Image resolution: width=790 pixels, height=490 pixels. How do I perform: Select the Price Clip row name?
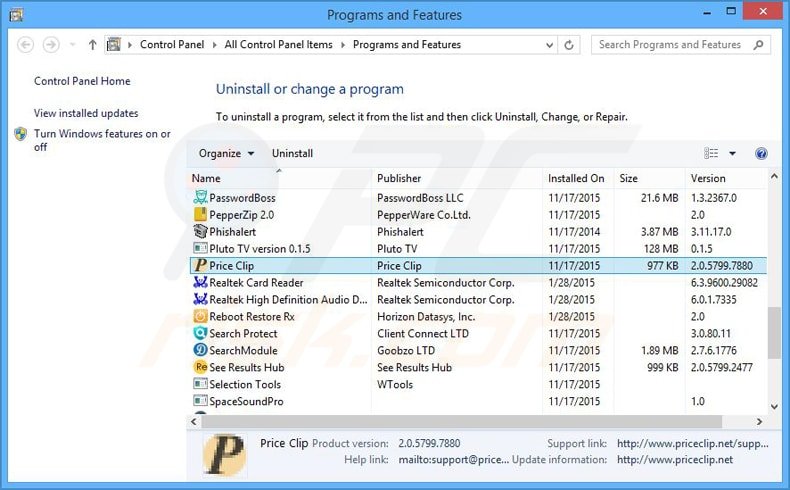231,266
